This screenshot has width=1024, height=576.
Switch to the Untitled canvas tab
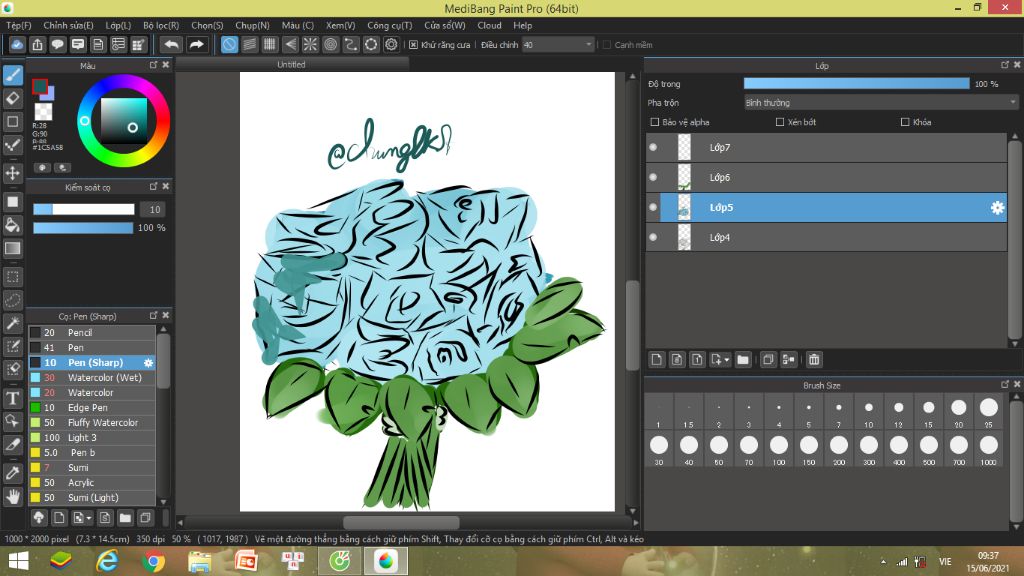tap(291, 65)
